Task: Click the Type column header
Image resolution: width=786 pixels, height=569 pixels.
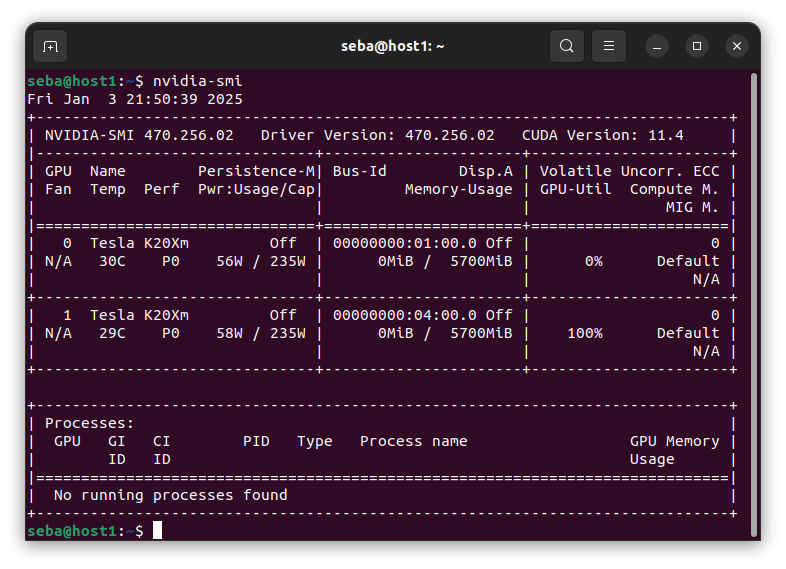Action: point(315,442)
